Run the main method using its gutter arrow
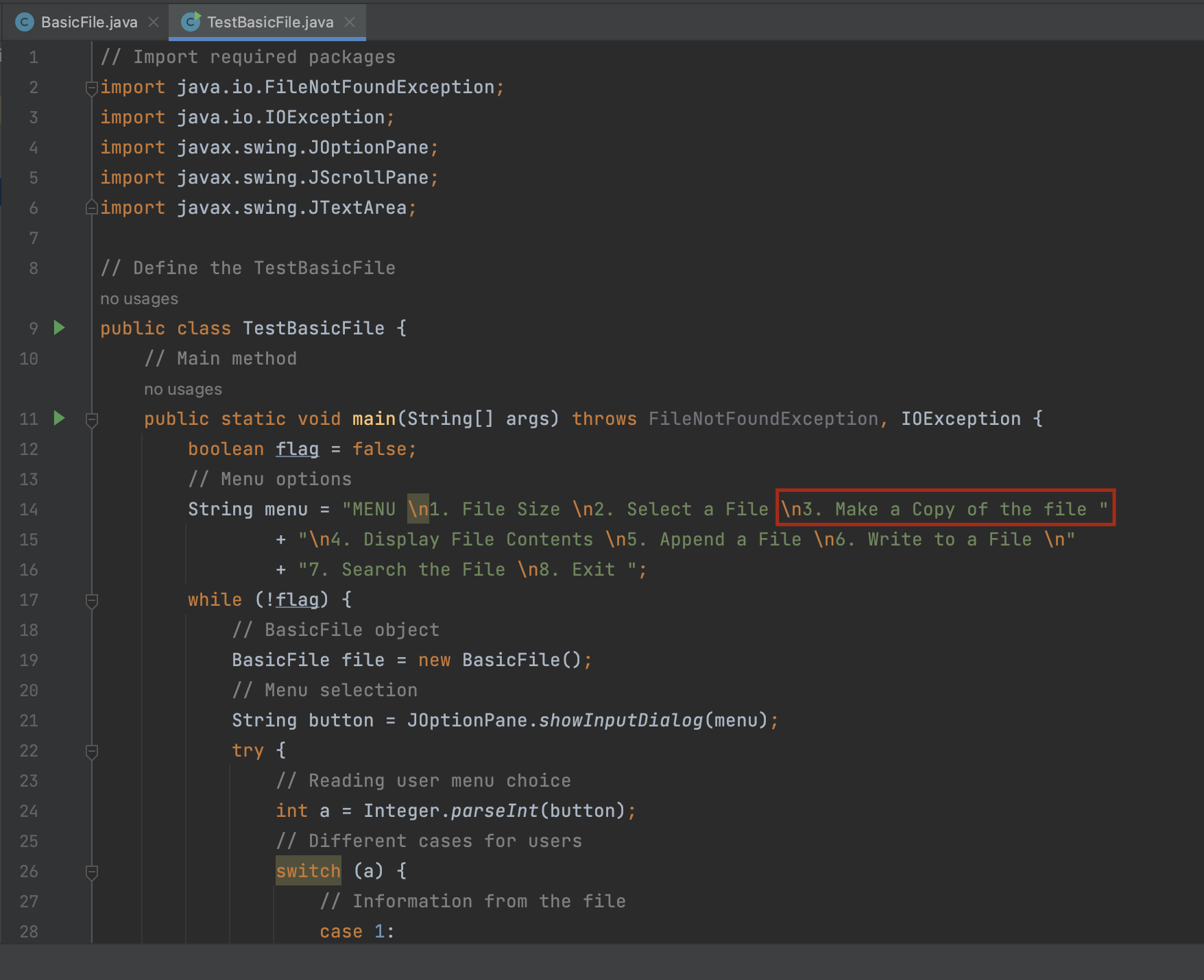 tap(59, 419)
